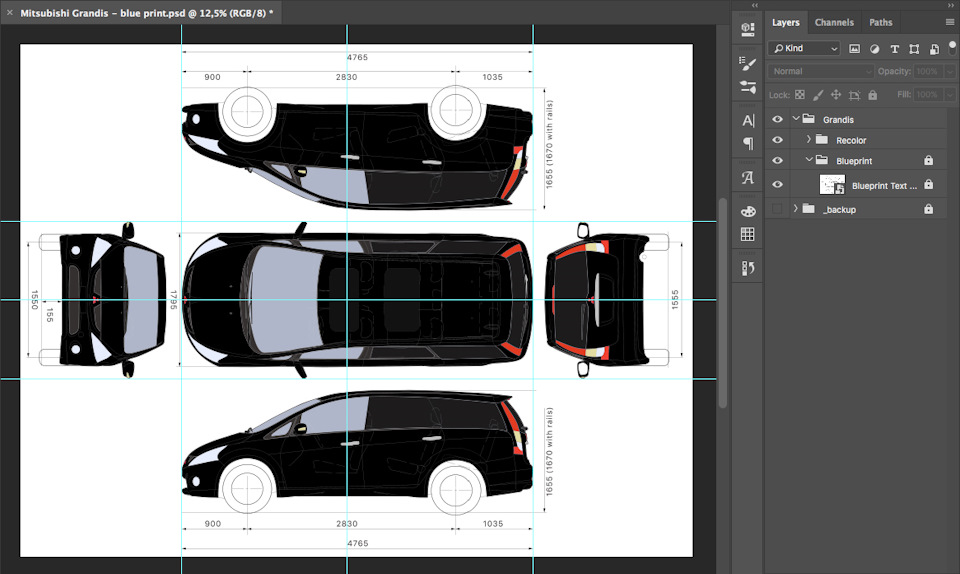
Task: Expand icon dock with left double-arrow
Action: click(755, 5)
